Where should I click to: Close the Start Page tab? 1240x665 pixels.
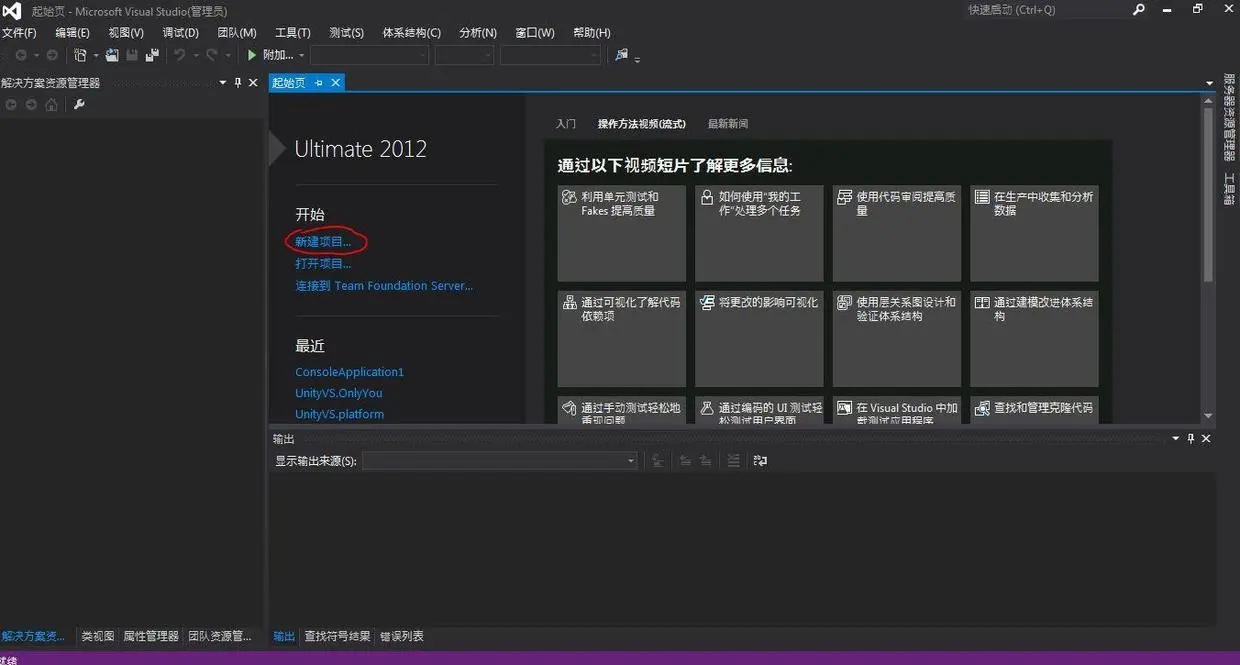[335, 83]
